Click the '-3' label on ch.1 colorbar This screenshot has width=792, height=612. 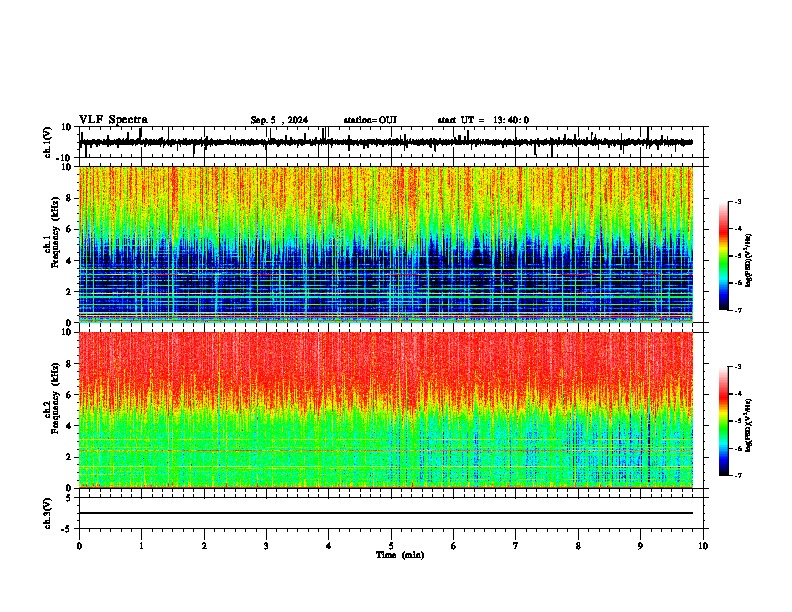coord(738,201)
